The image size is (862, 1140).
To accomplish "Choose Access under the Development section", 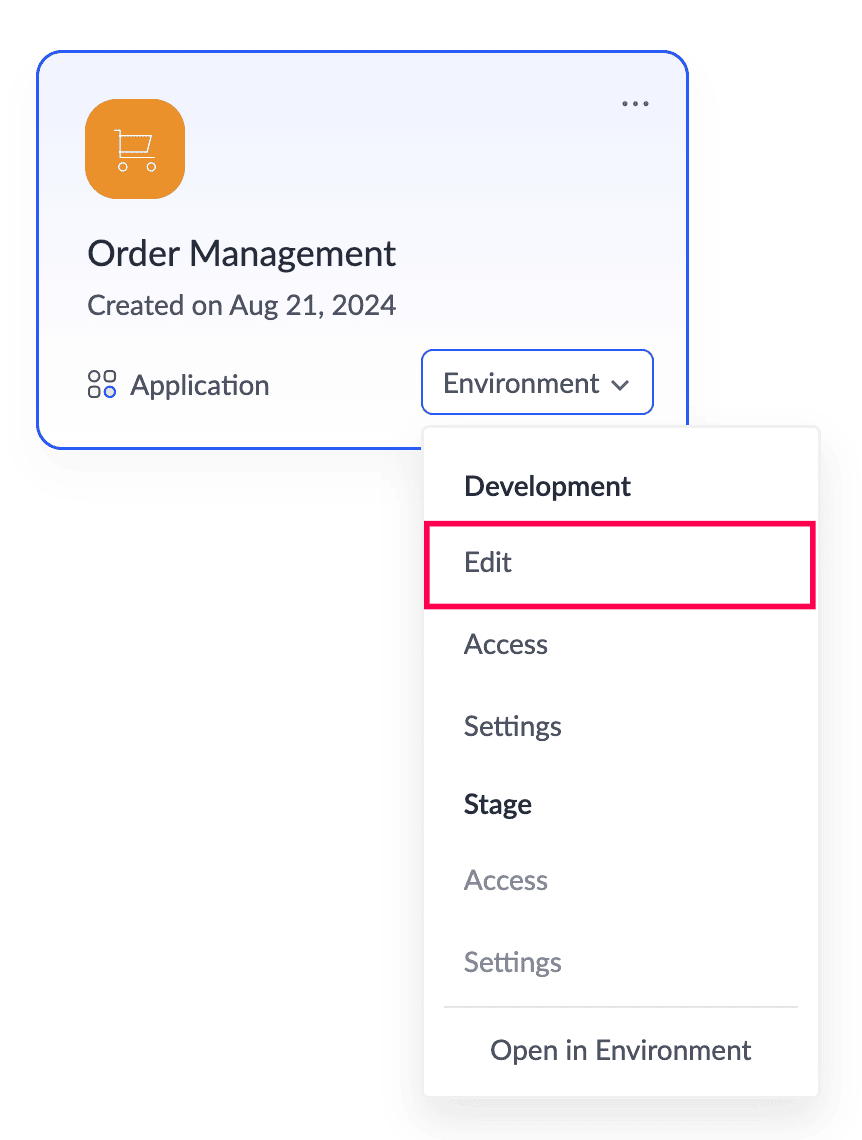I will [x=506, y=644].
